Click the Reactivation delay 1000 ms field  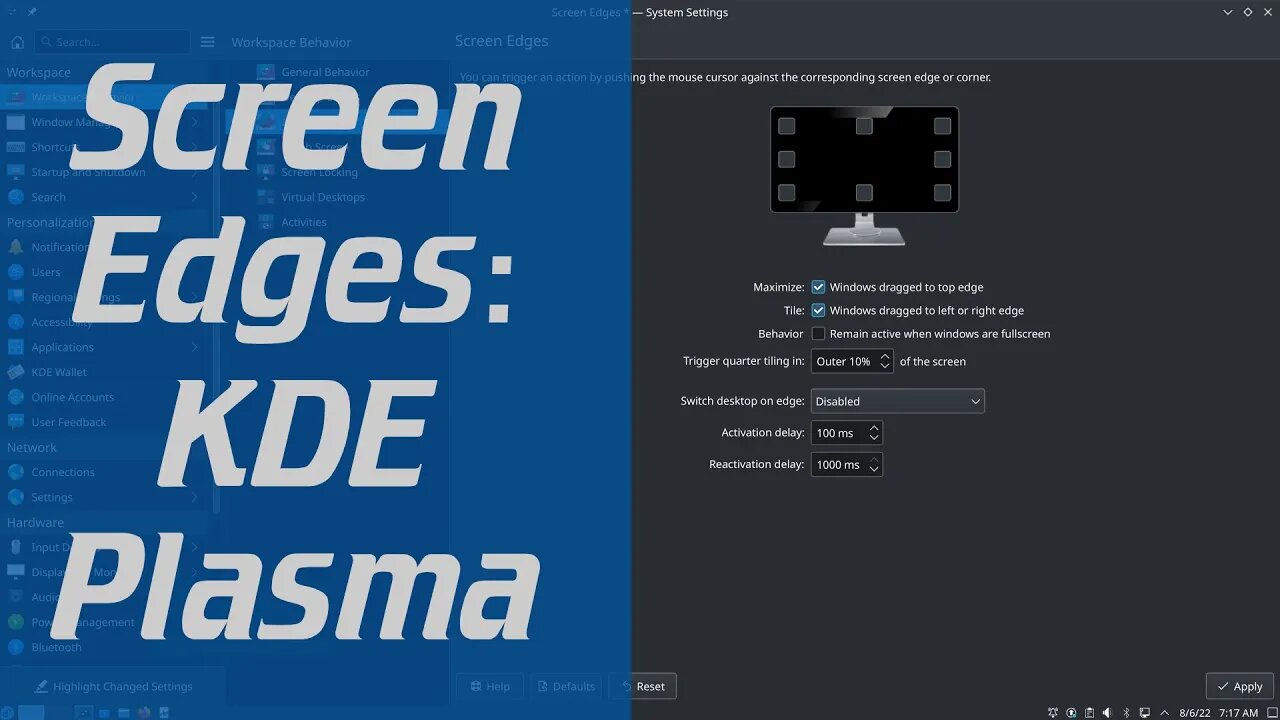click(847, 464)
